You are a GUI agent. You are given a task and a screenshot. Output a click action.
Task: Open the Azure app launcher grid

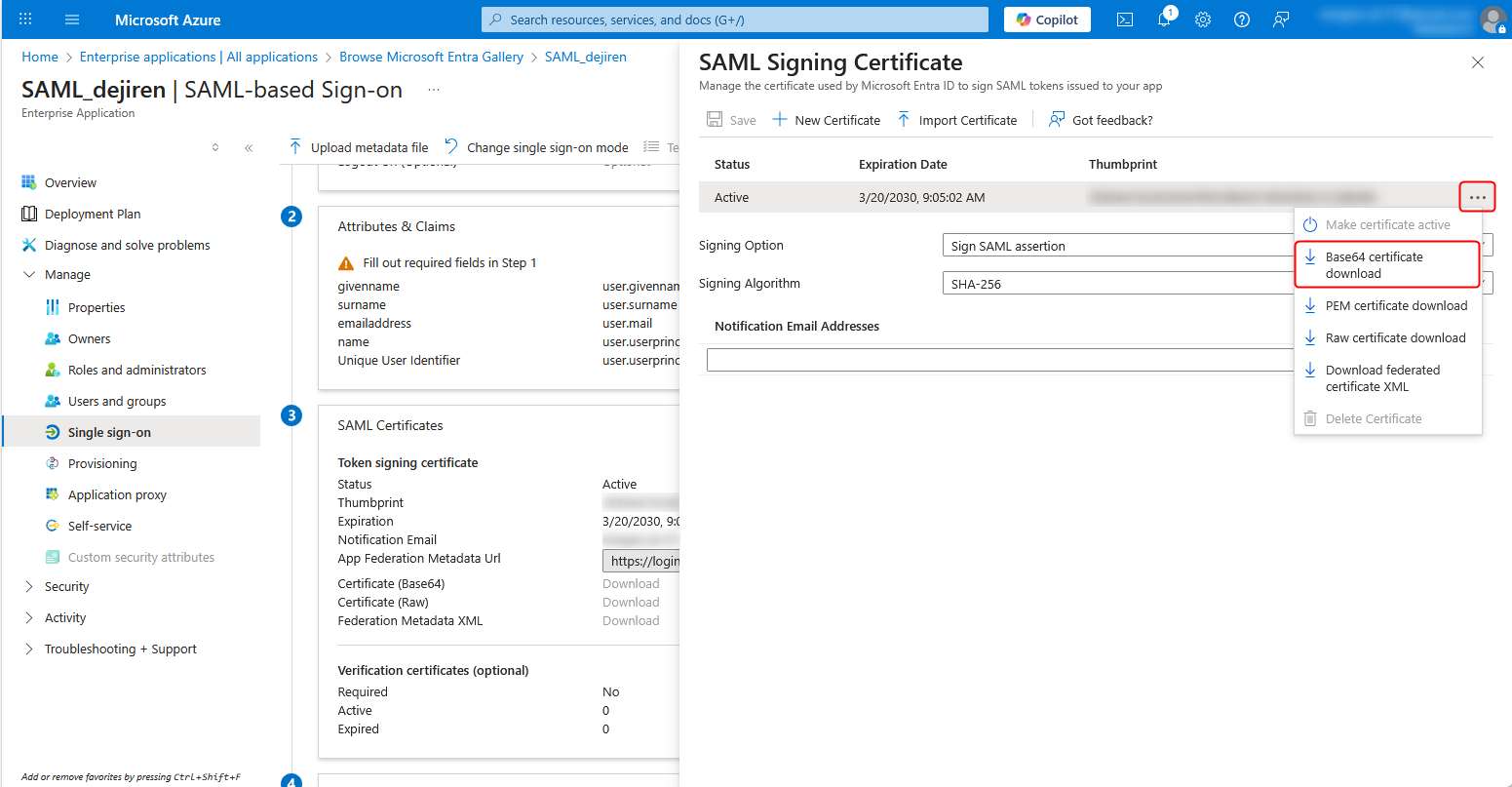[x=25, y=20]
